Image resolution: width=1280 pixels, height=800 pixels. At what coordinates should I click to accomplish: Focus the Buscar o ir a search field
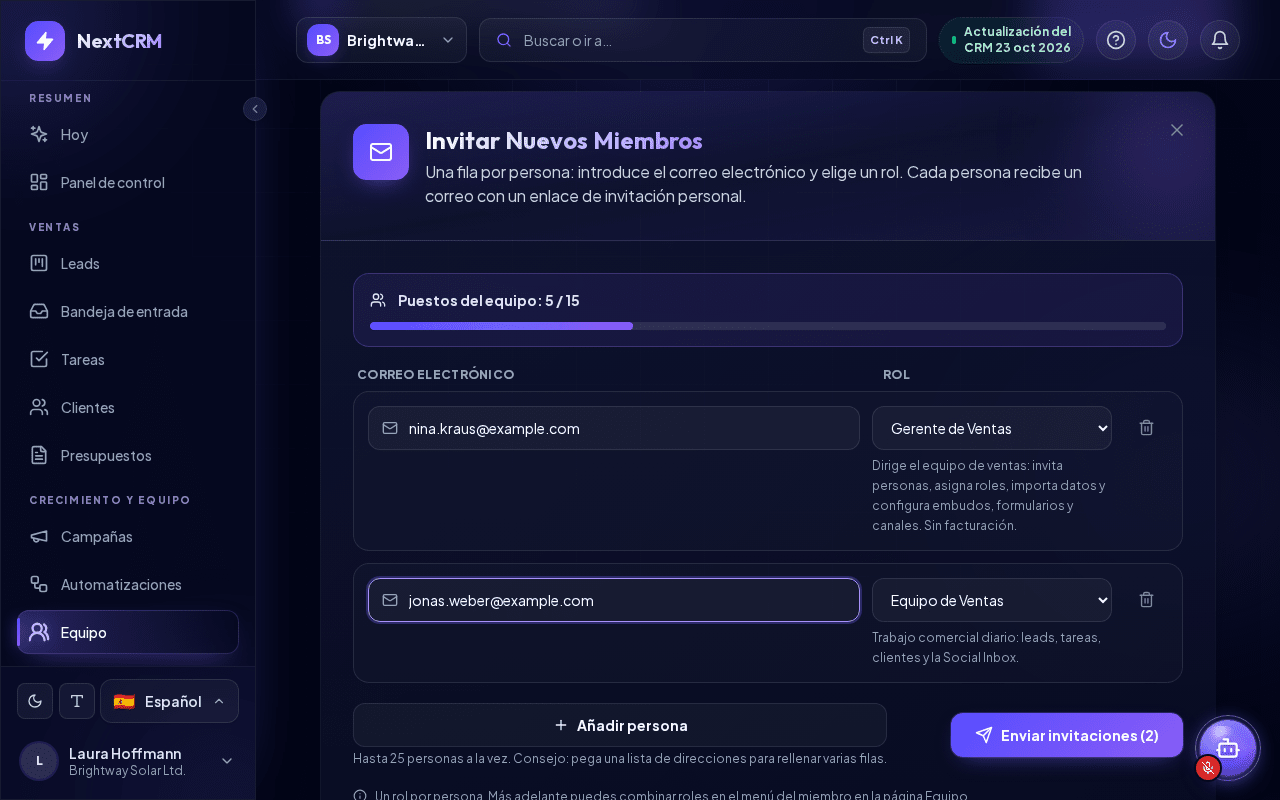point(703,40)
